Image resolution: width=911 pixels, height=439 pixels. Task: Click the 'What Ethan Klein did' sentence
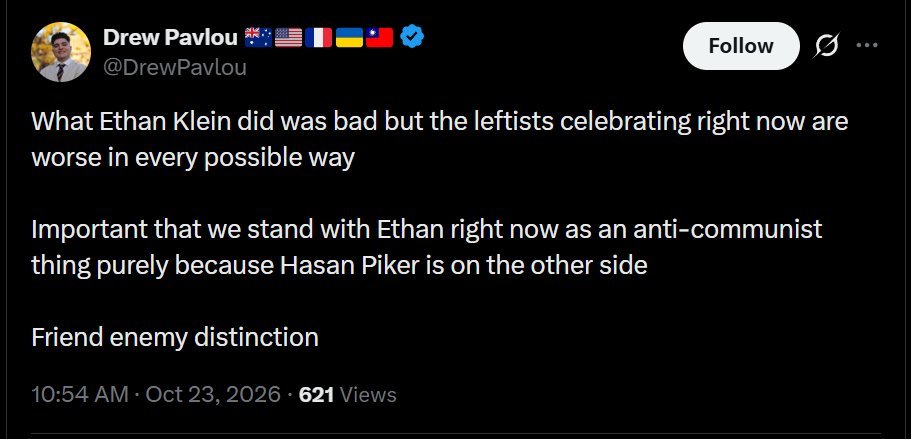click(x=439, y=139)
